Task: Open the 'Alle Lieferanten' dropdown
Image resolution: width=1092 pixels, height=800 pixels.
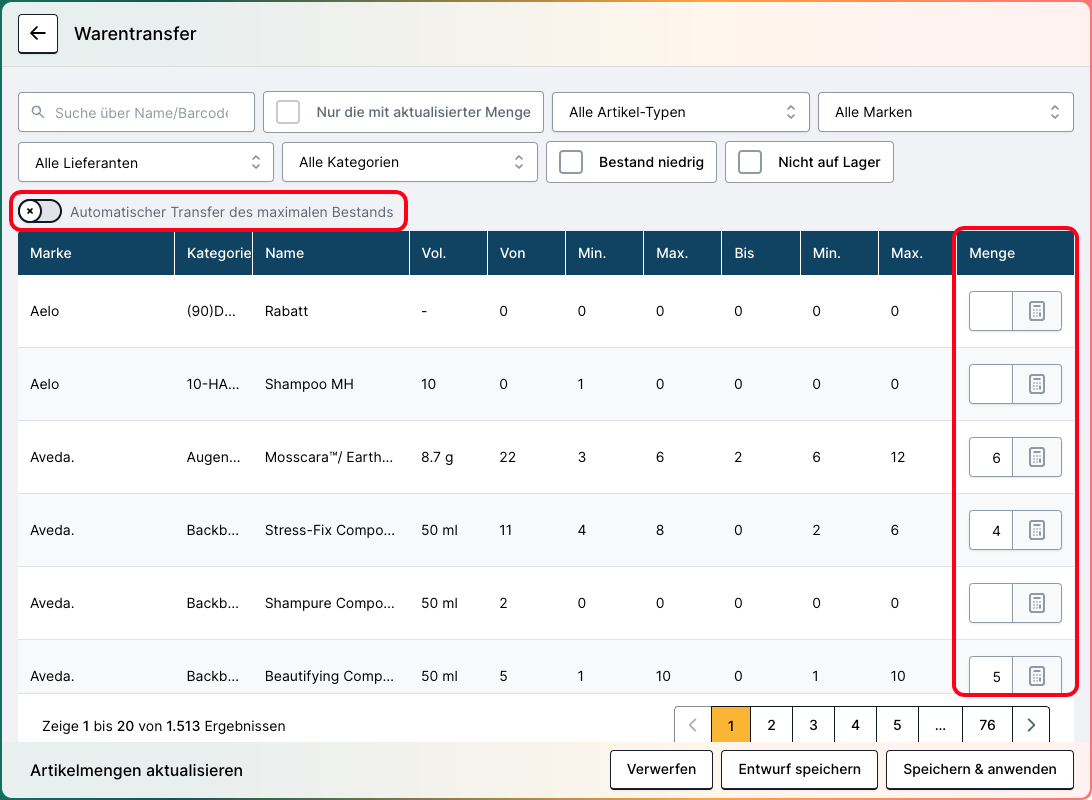Action: click(x=146, y=162)
